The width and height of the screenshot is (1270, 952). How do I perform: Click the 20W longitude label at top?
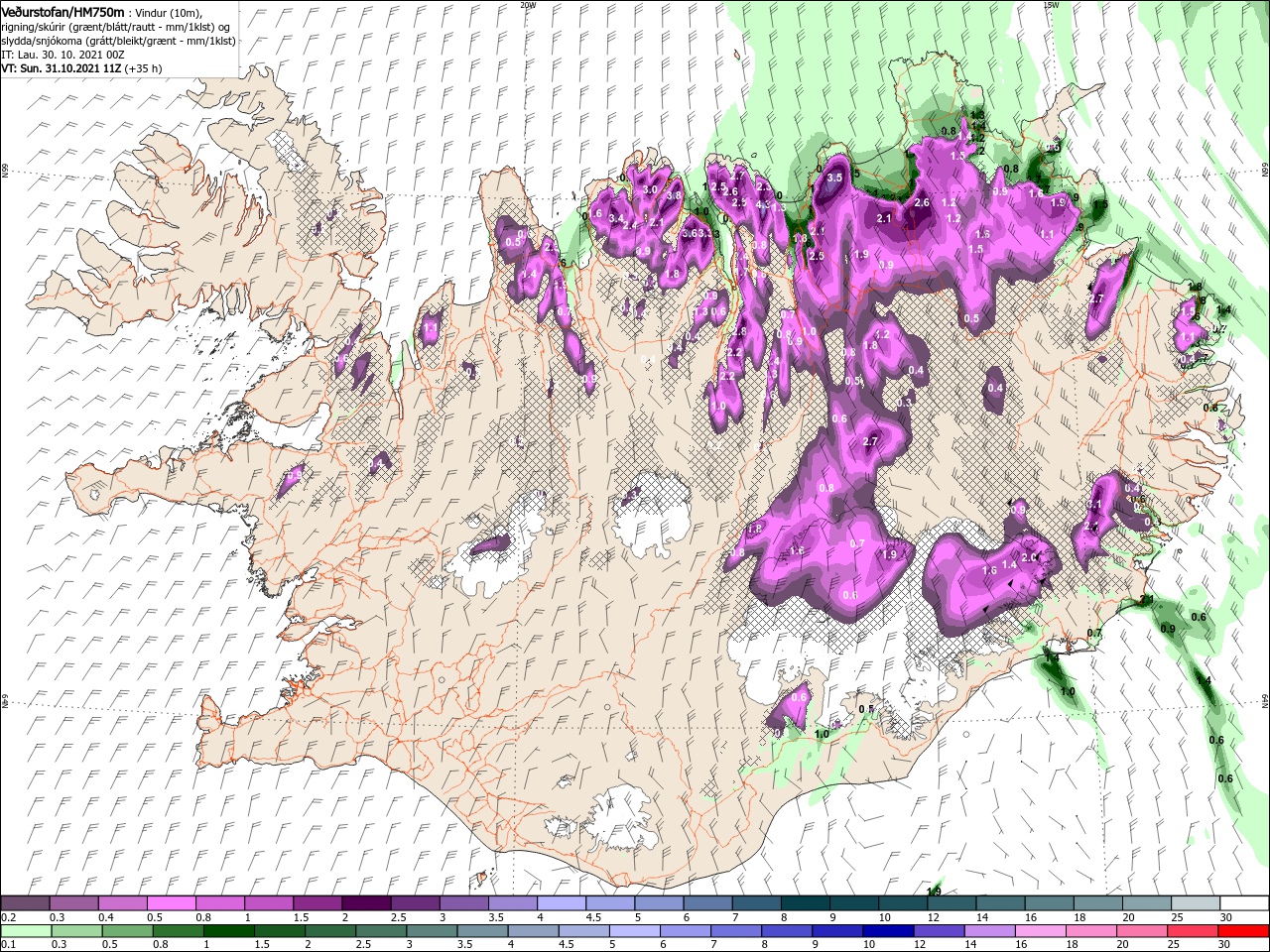(x=528, y=5)
